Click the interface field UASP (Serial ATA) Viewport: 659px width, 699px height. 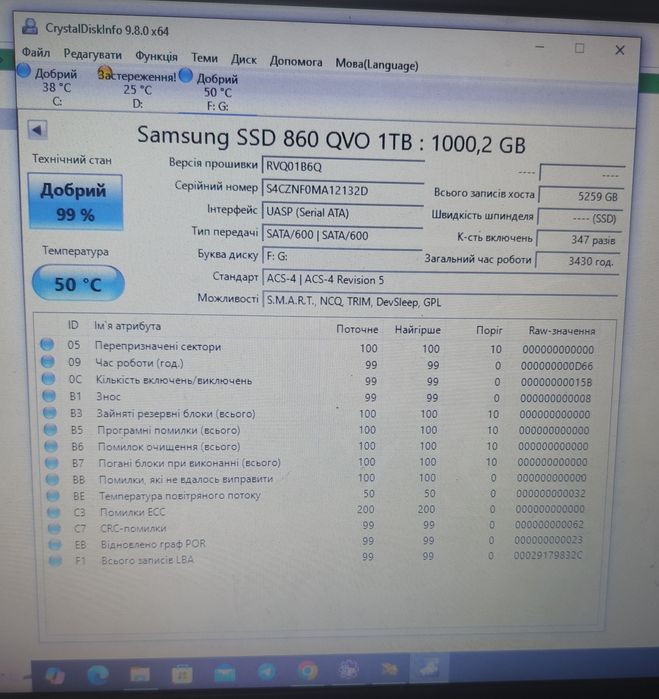coord(342,213)
